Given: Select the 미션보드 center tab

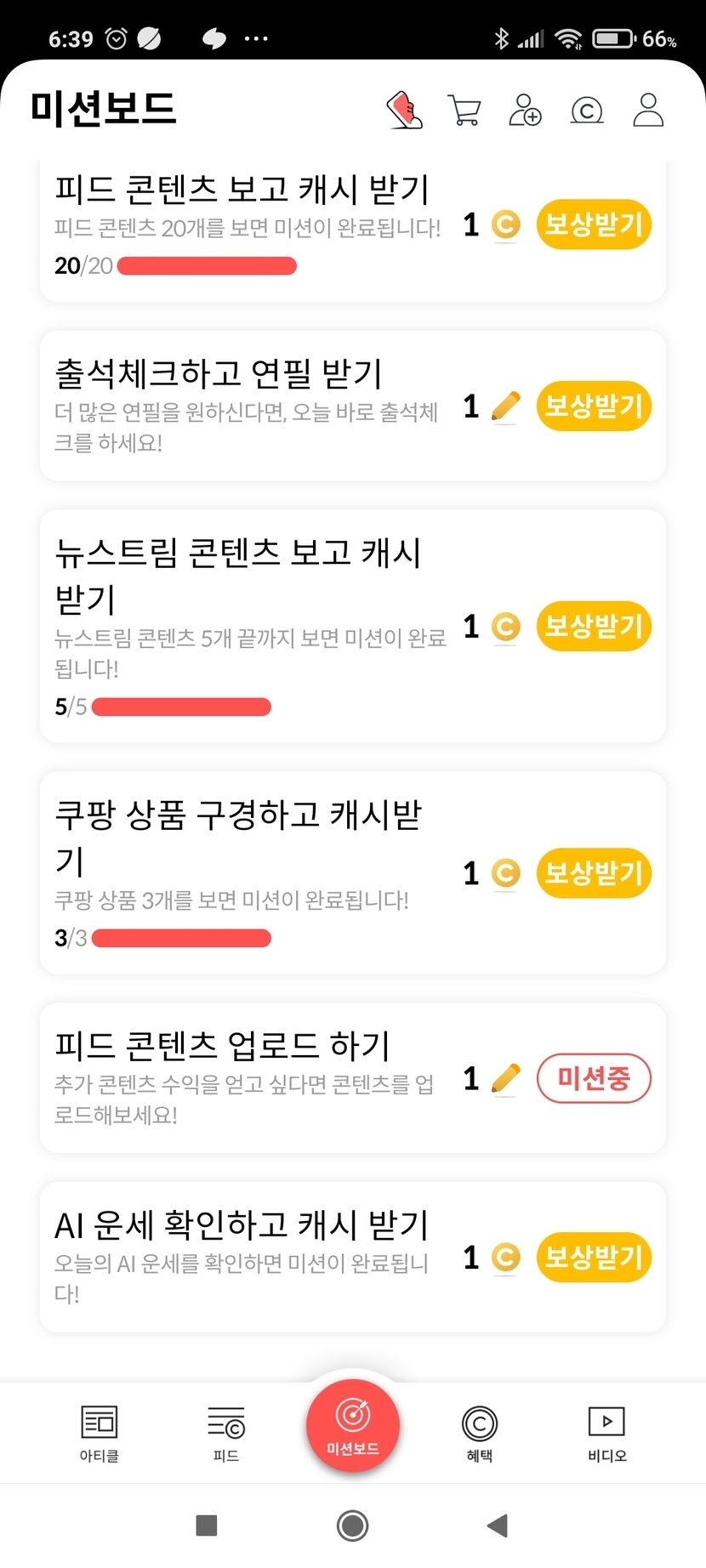Looking at the screenshot, I should tap(353, 1426).
